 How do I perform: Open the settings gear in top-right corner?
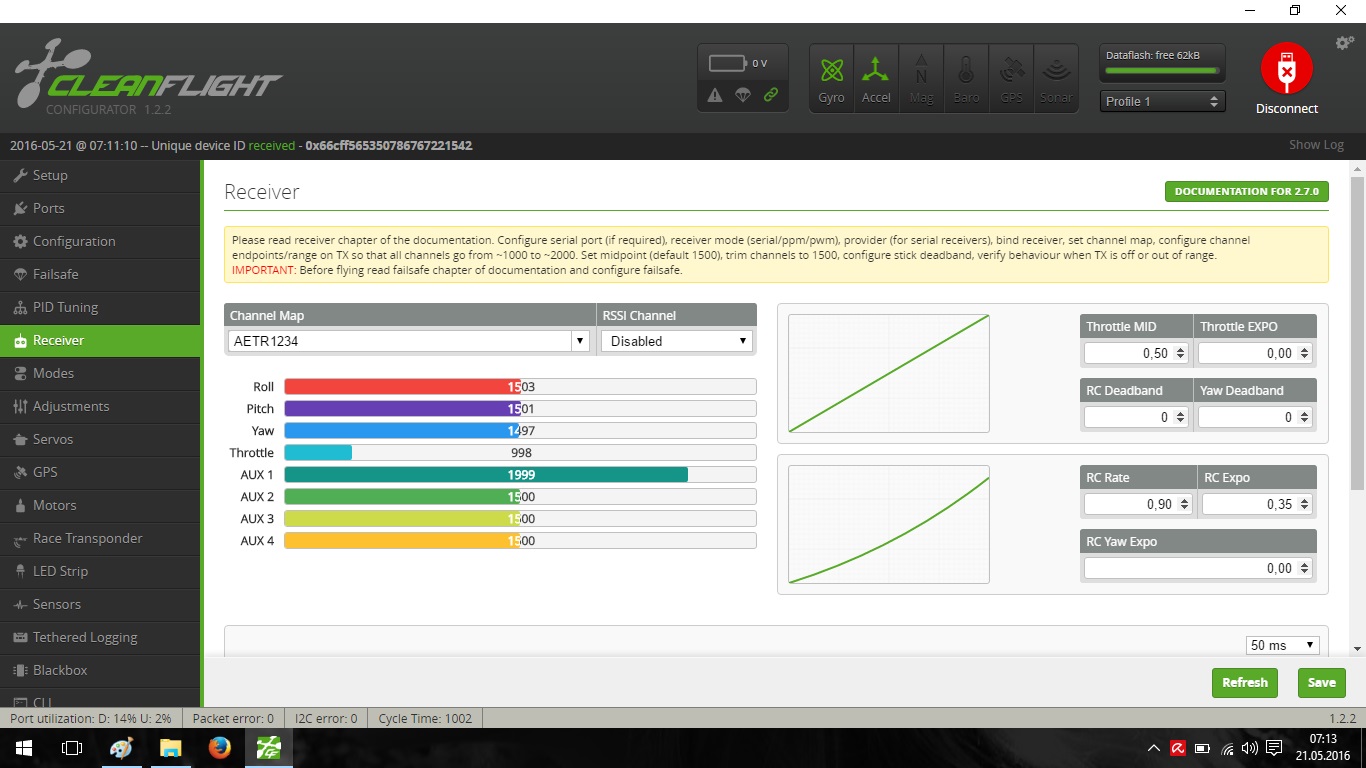point(1345,43)
